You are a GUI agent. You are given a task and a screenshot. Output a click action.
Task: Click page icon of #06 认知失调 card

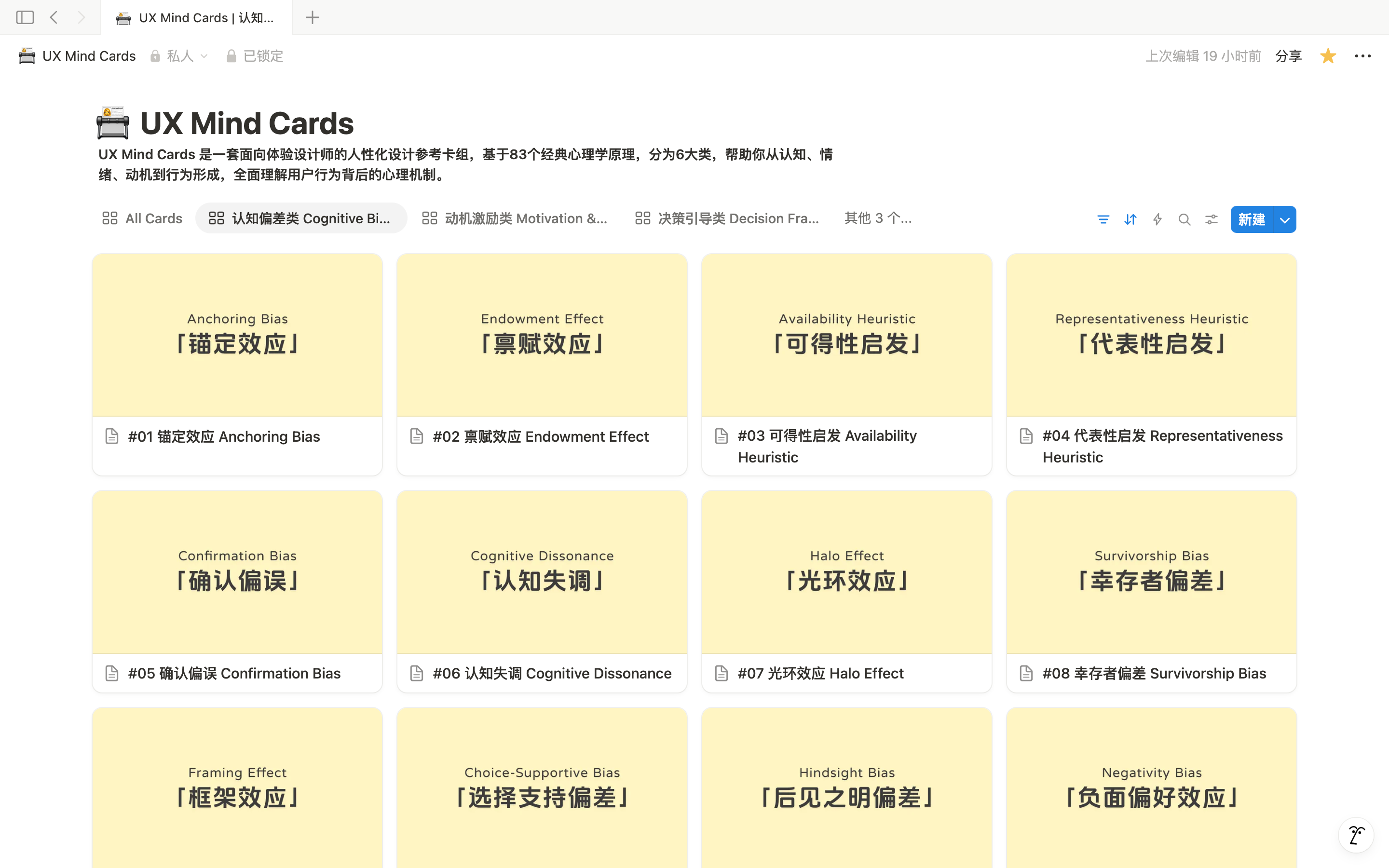(x=417, y=673)
